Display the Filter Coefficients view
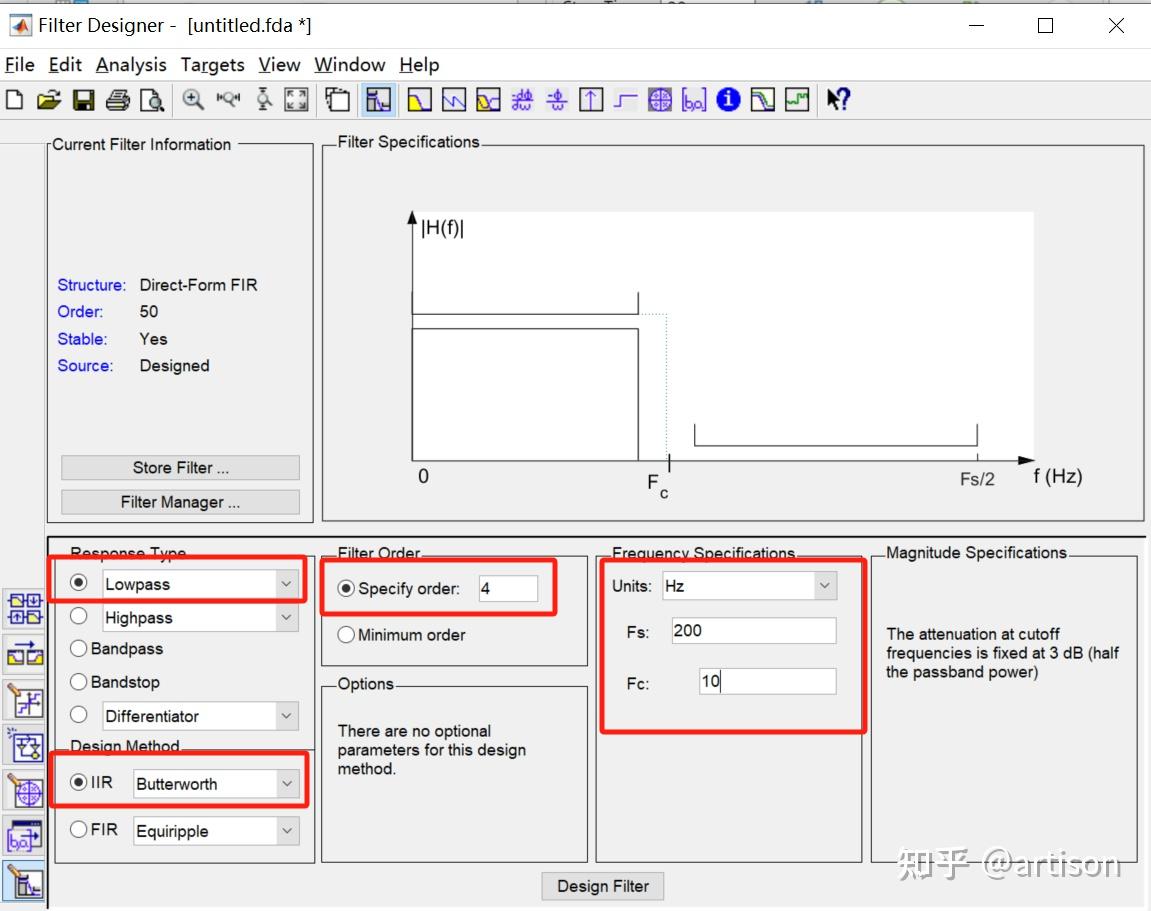The width and height of the screenshot is (1151, 911). click(693, 99)
